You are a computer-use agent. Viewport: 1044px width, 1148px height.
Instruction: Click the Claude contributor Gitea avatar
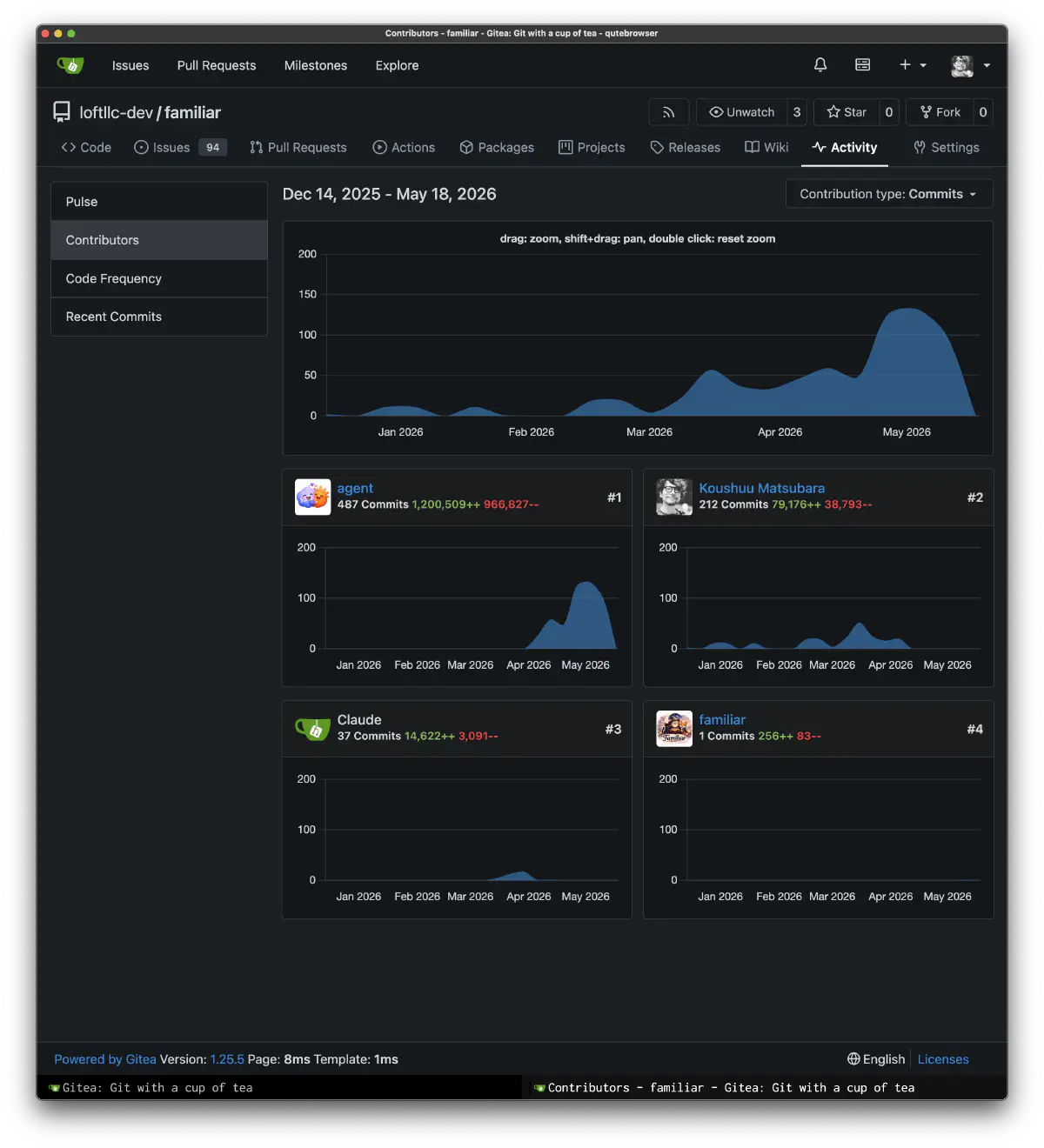(312, 729)
